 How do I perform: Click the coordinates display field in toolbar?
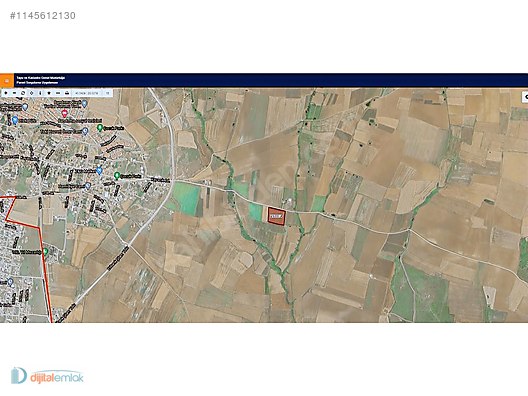87,93
